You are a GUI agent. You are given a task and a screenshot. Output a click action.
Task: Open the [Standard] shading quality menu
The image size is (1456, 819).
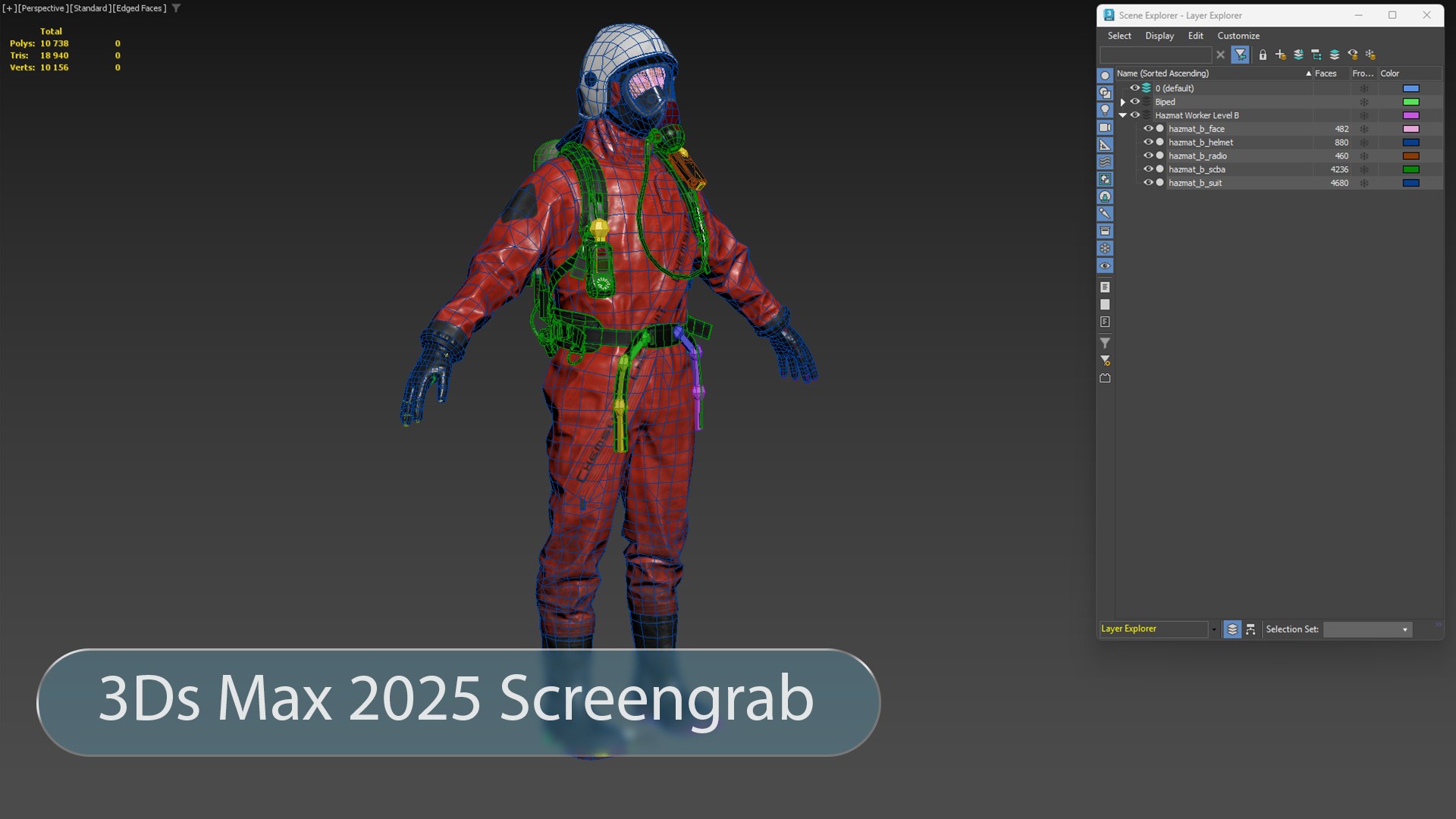(x=90, y=8)
